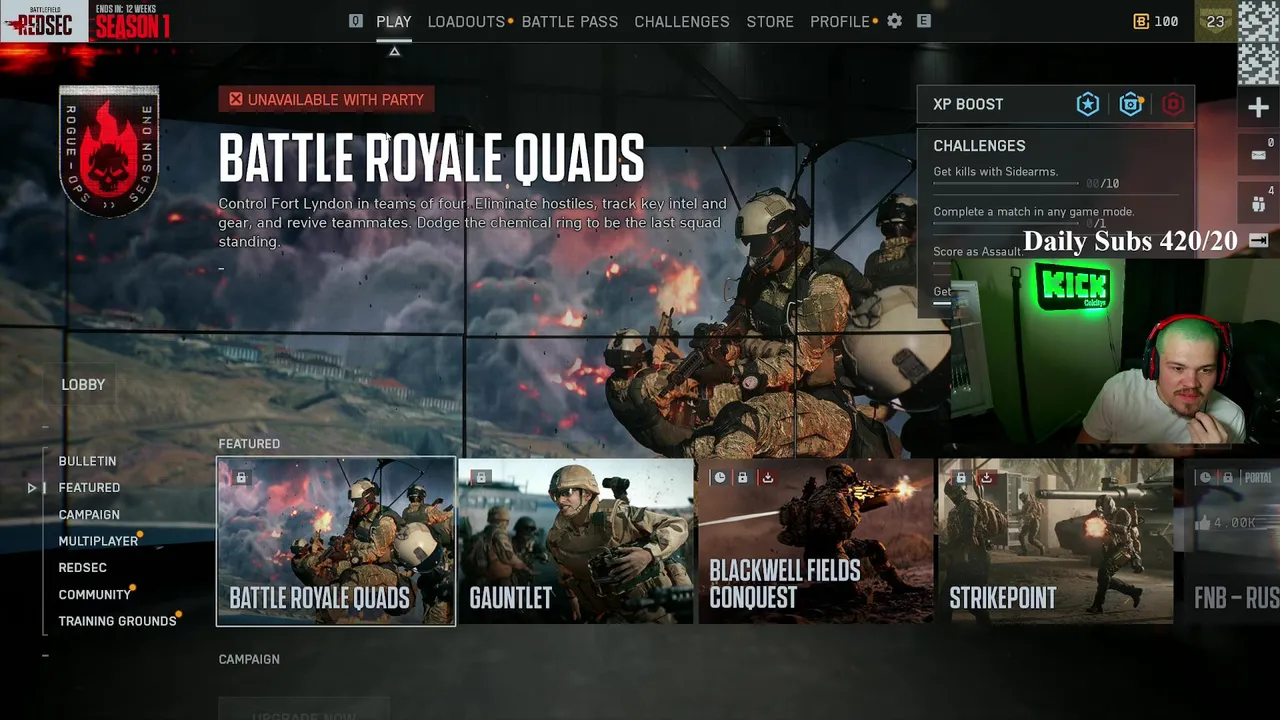Open the PROFILE tab
1280x720 pixels.
coord(840,21)
